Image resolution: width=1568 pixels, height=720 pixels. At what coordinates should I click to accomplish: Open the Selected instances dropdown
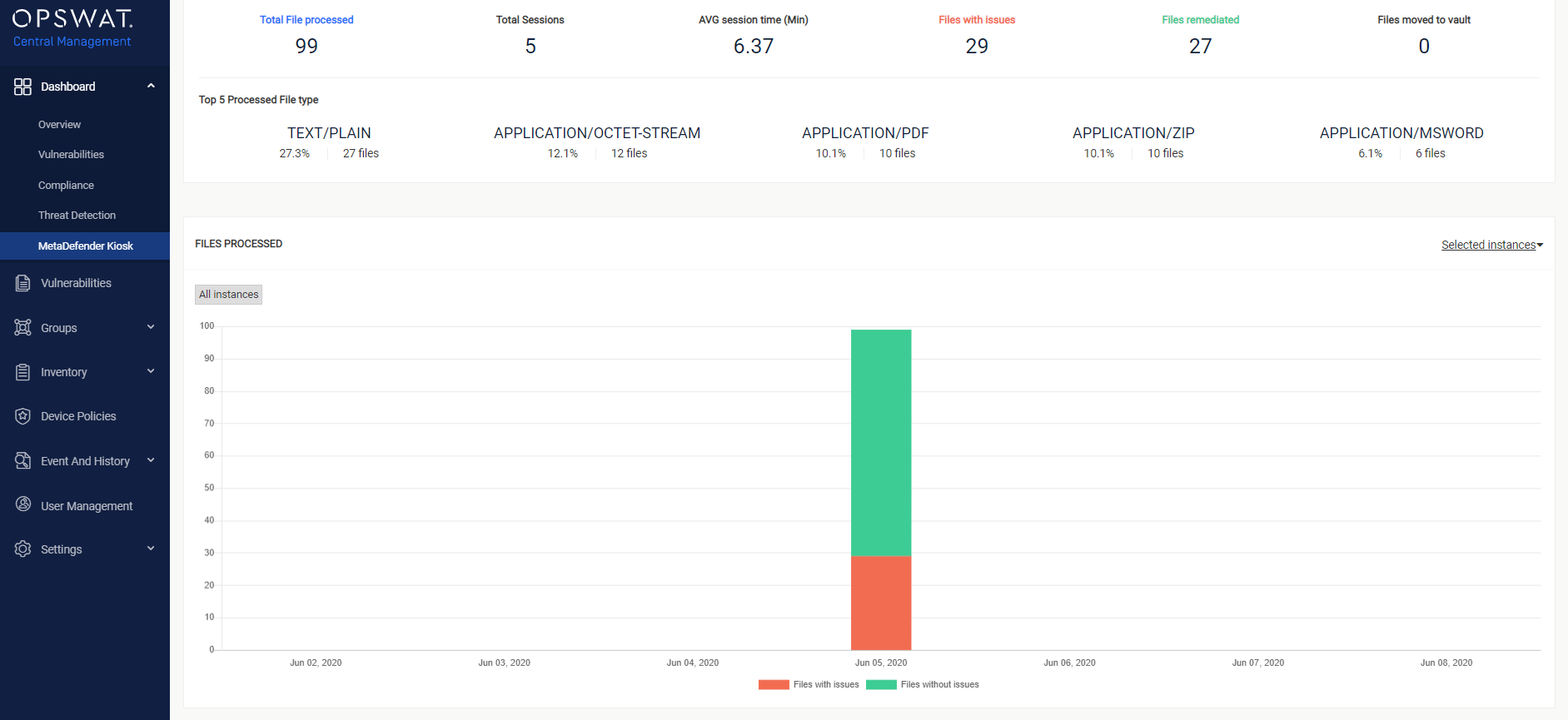point(1492,245)
